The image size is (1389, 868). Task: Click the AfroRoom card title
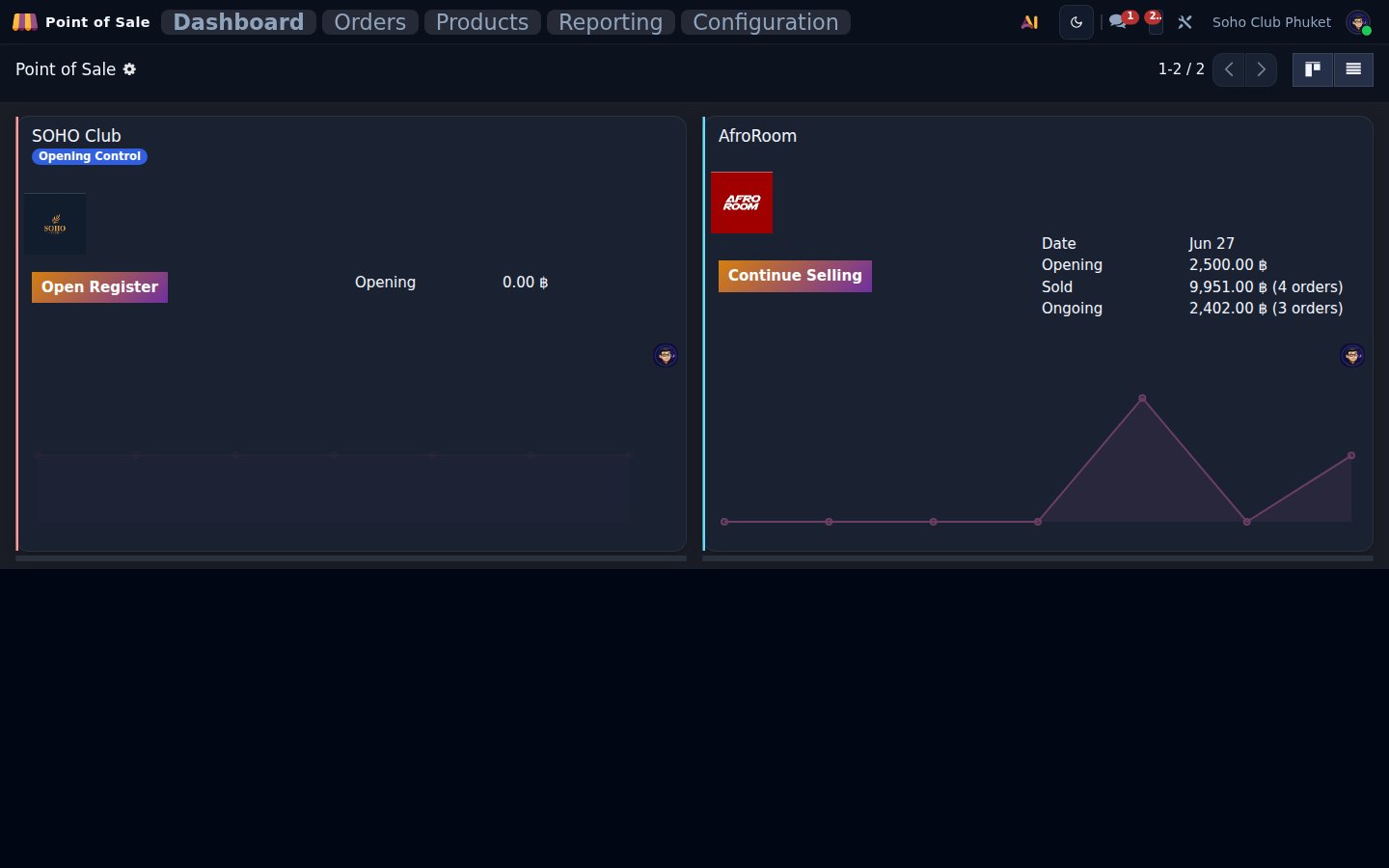pos(757,136)
